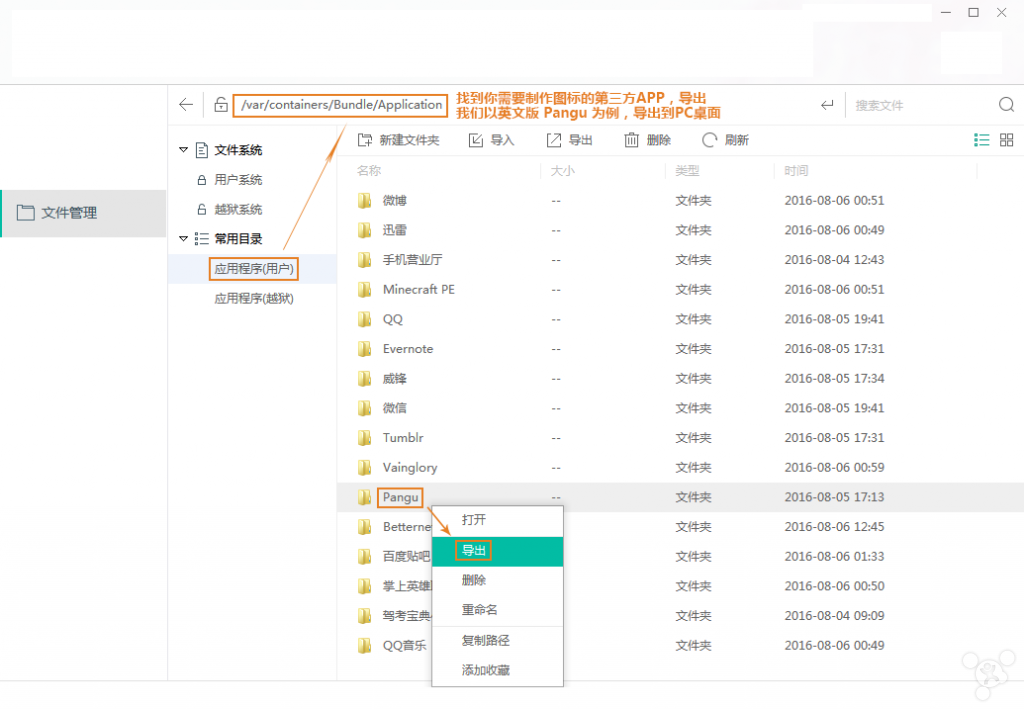Image resolution: width=1024 pixels, height=710 pixels.
Task: Click the lock icon beside the path
Action: (221, 105)
